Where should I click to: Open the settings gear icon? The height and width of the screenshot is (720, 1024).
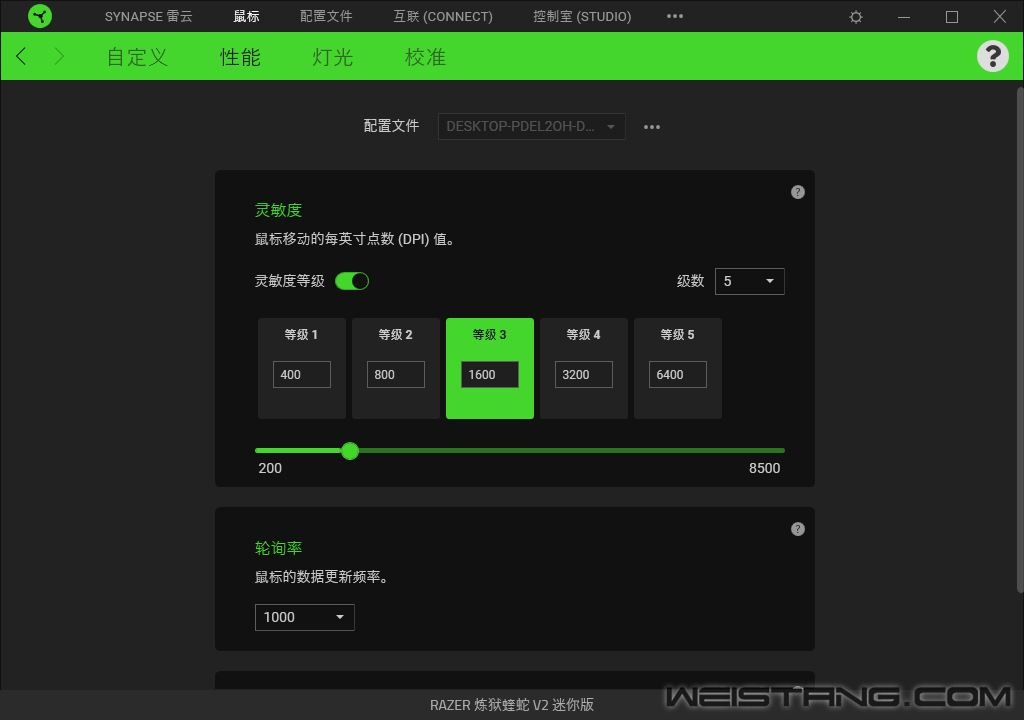[856, 17]
